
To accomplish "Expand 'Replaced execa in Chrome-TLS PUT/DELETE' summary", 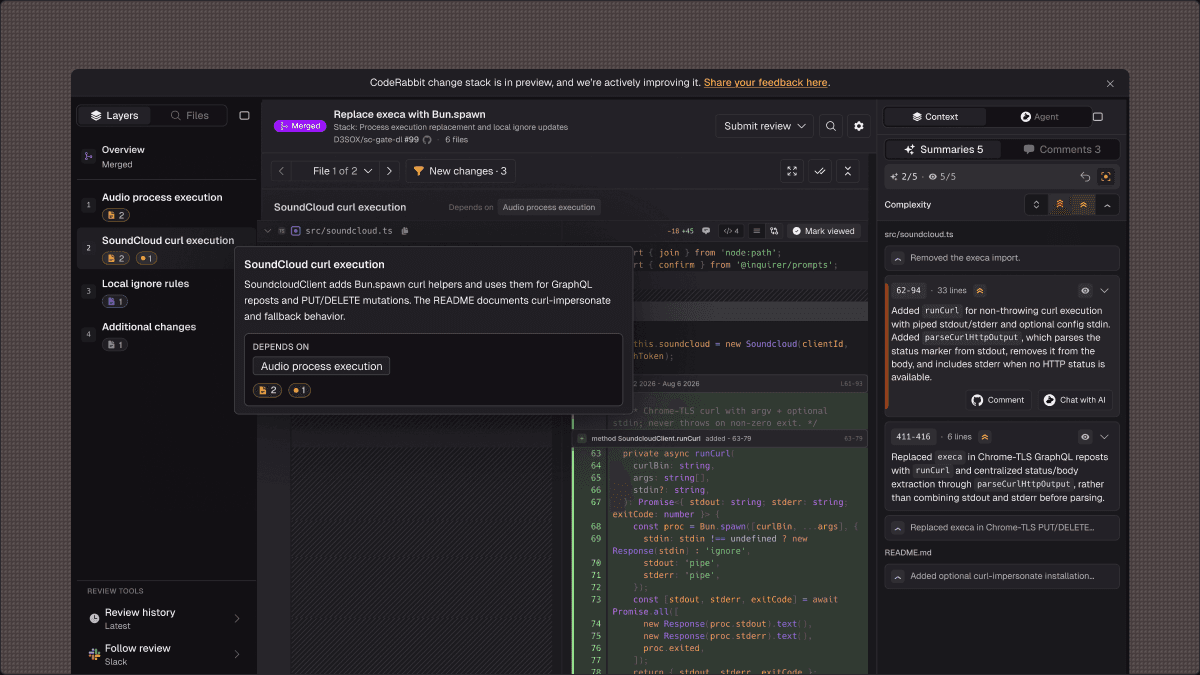I will pyautogui.click(x=1002, y=527).
